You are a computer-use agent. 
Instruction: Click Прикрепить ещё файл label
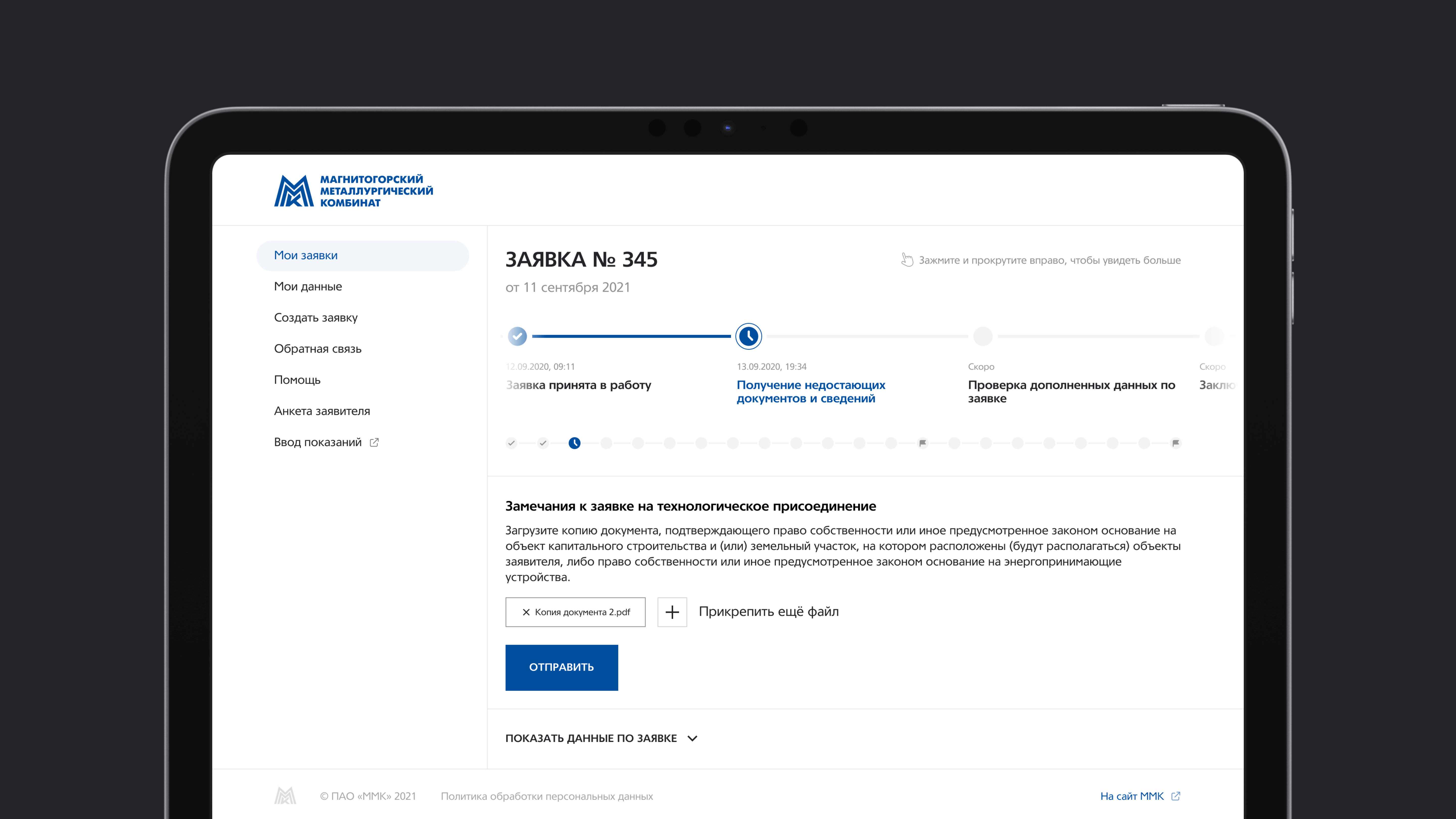(769, 611)
